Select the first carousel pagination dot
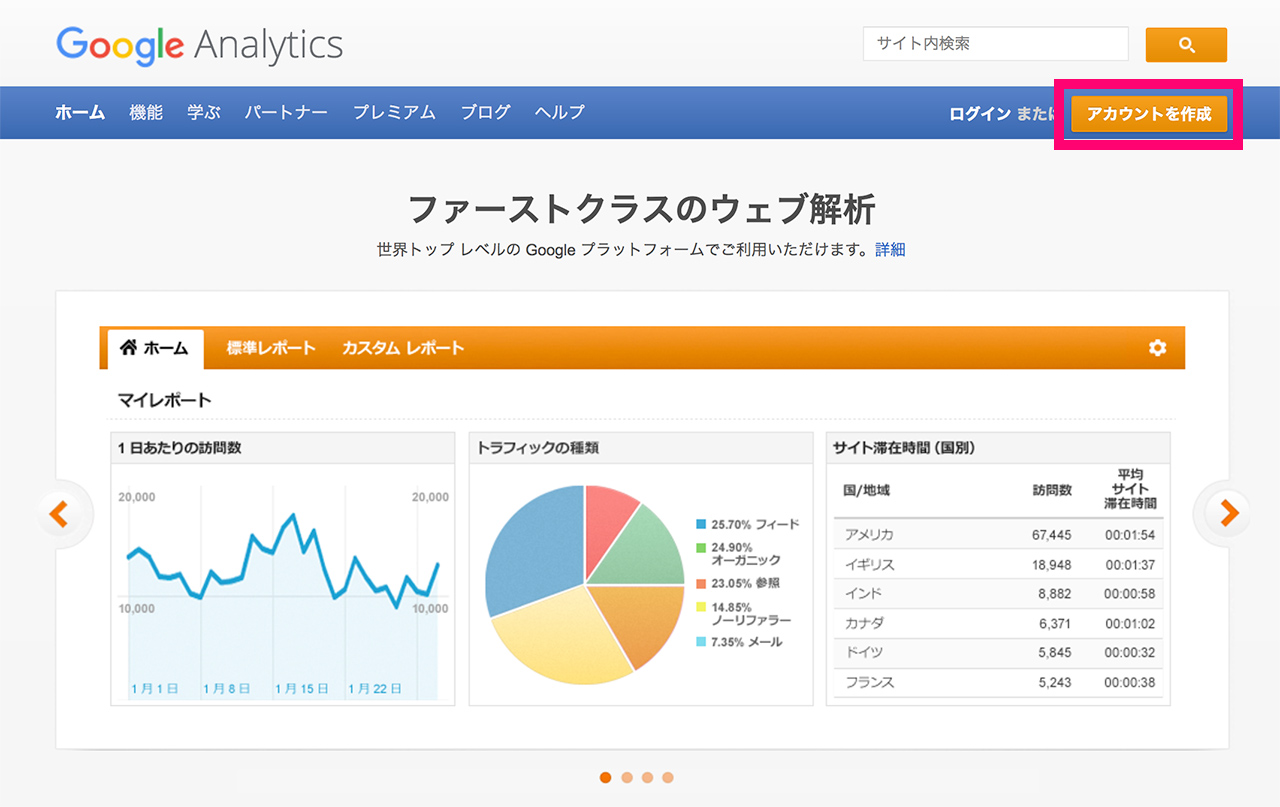Viewport: 1280px width, 807px height. pos(606,777)
